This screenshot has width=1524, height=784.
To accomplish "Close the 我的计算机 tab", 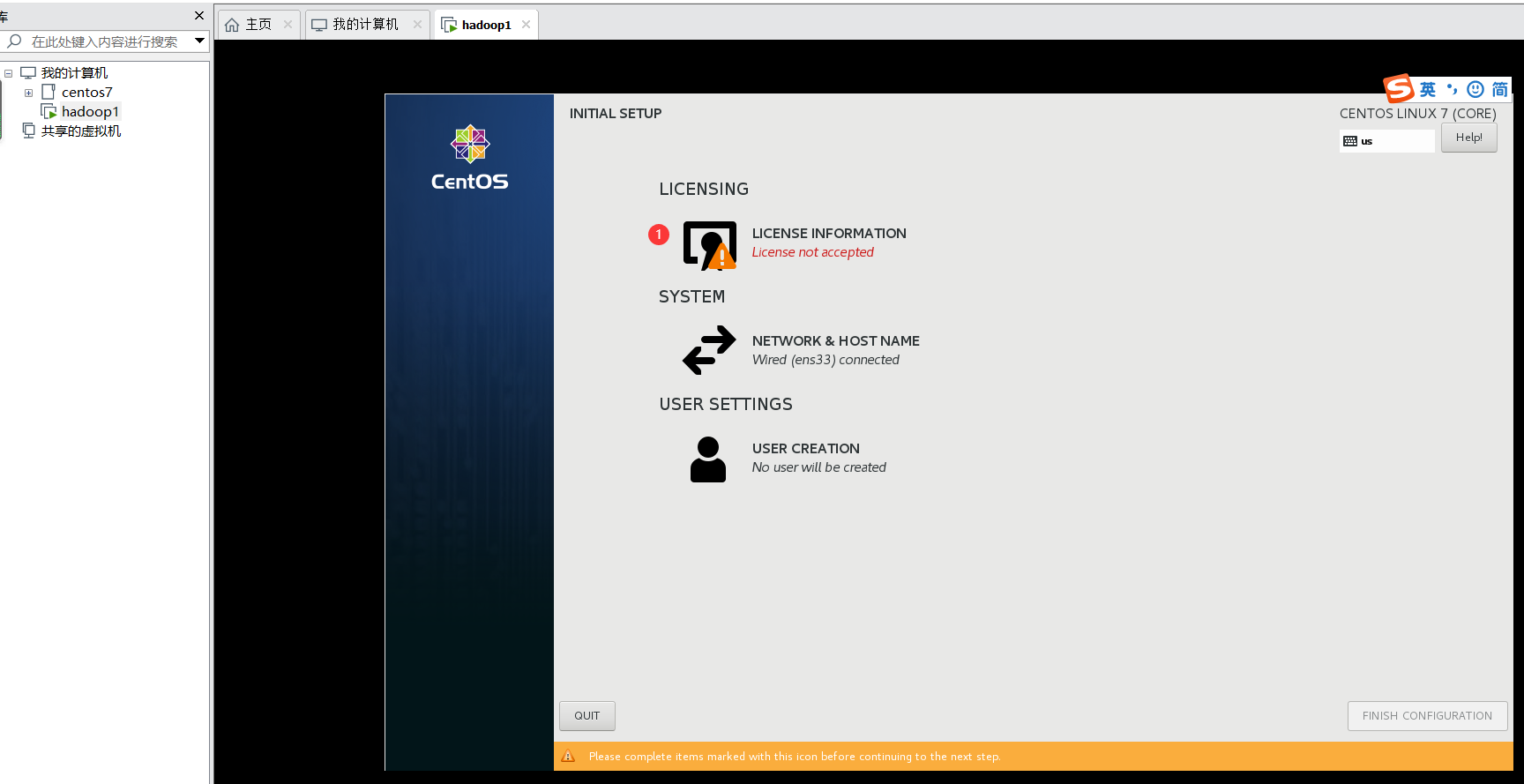I will 417,25.
